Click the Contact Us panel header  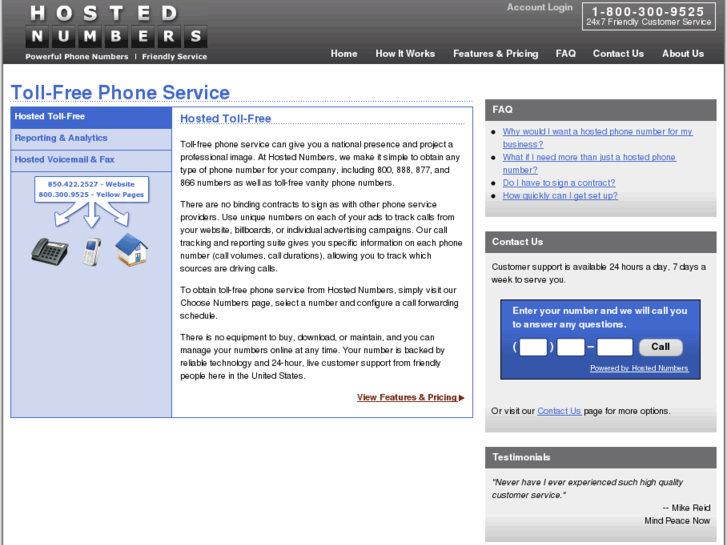600,242
